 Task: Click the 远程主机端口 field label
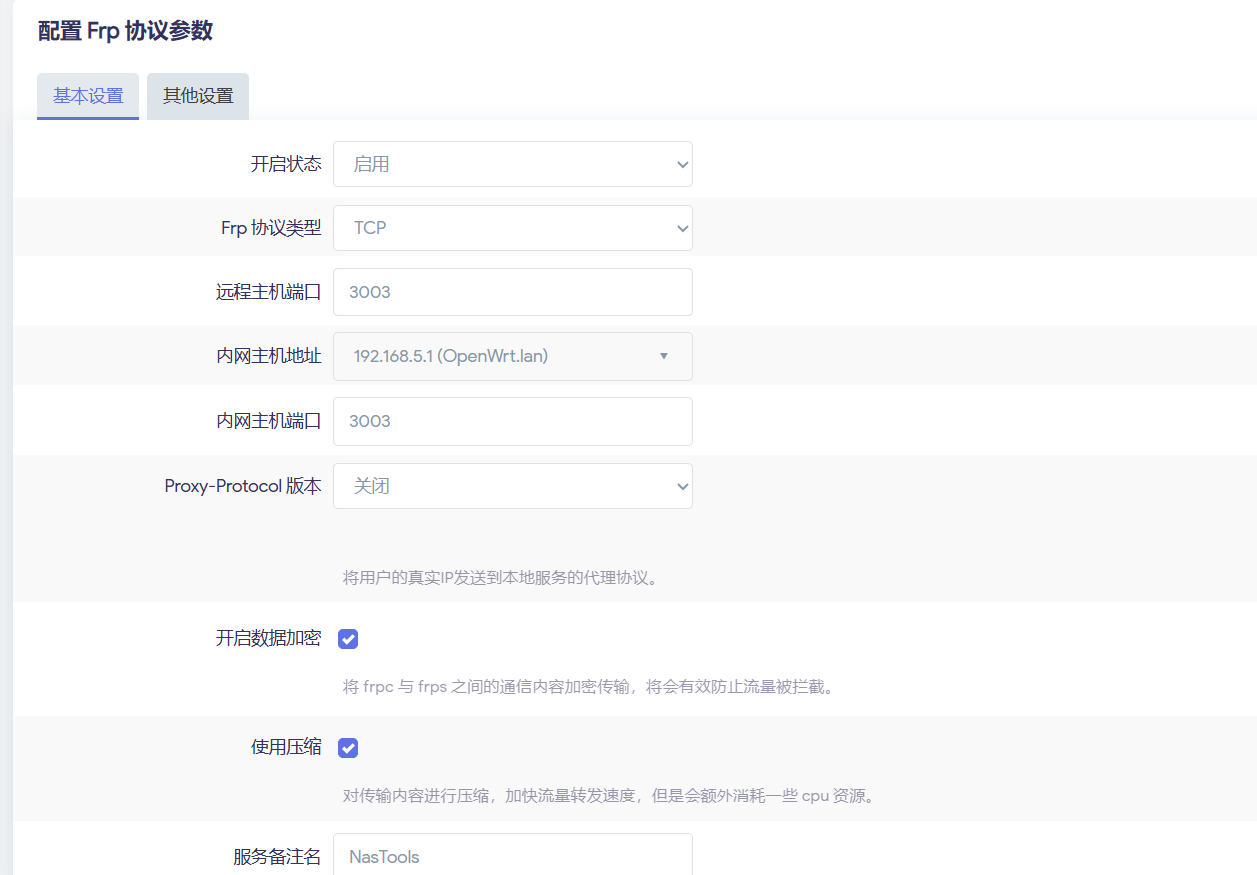268,292
